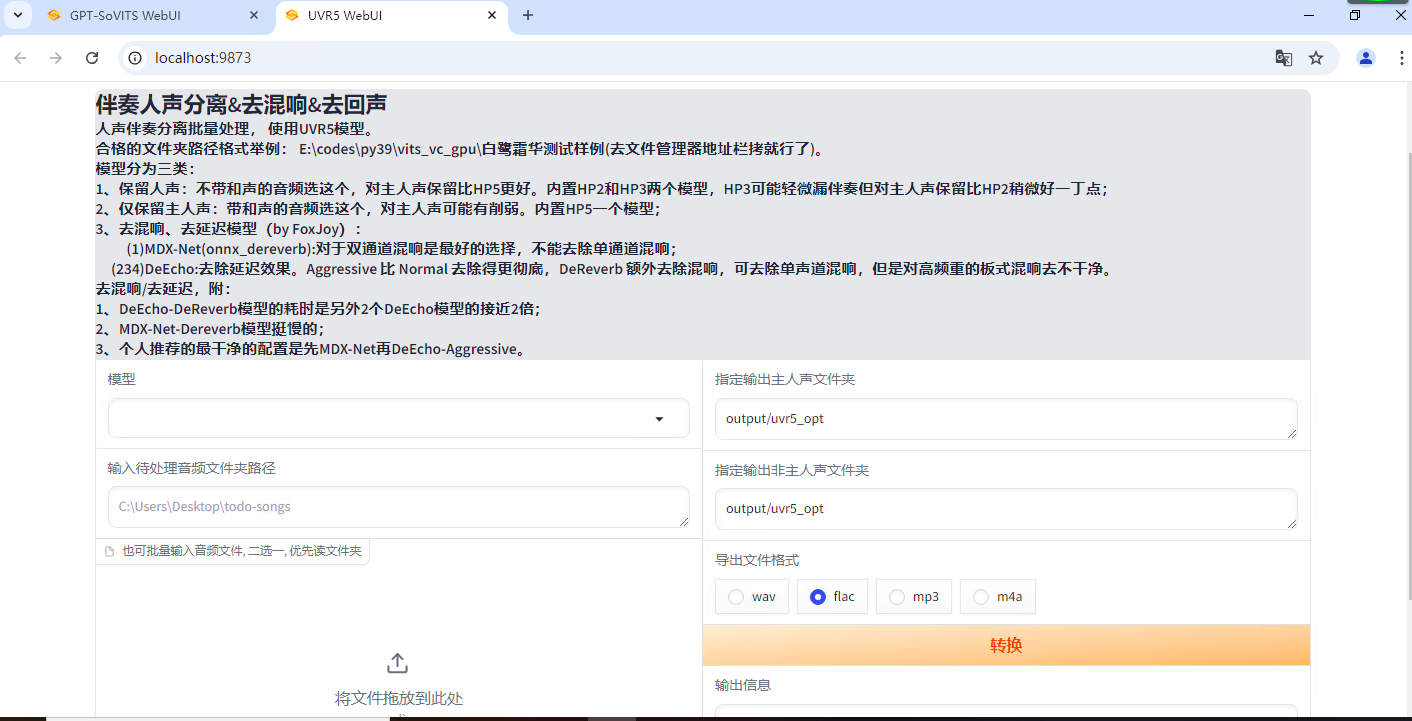Click the site info icon beside localhost:9873
Image resolution: width=1412 pixels, height=721 pixels.
tap(136, 58)
